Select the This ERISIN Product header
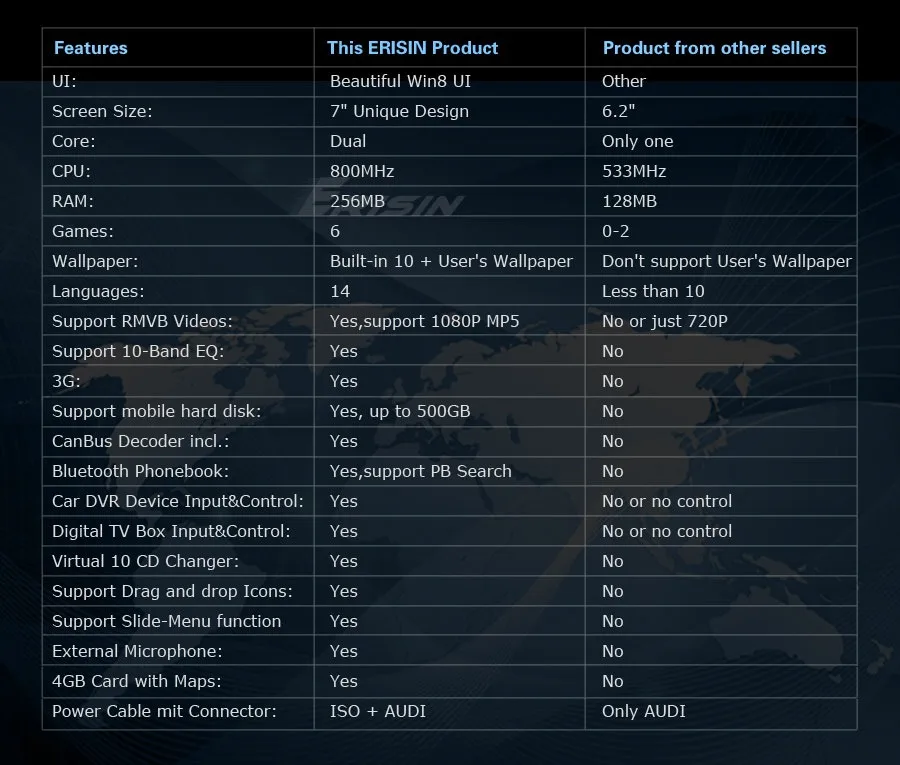 tap(412, 48)
